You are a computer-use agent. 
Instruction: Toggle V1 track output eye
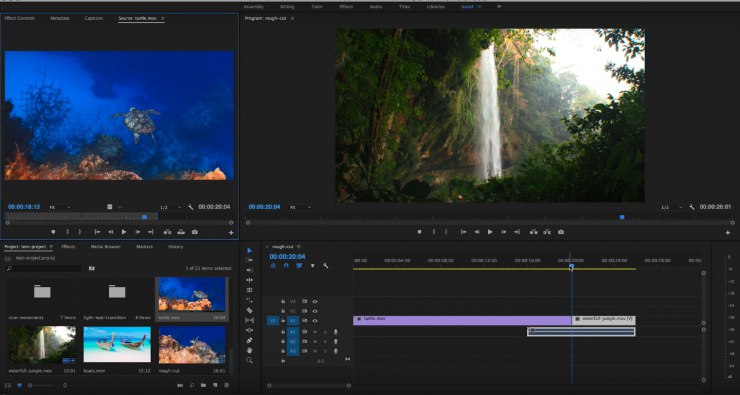tap(315, 321)
